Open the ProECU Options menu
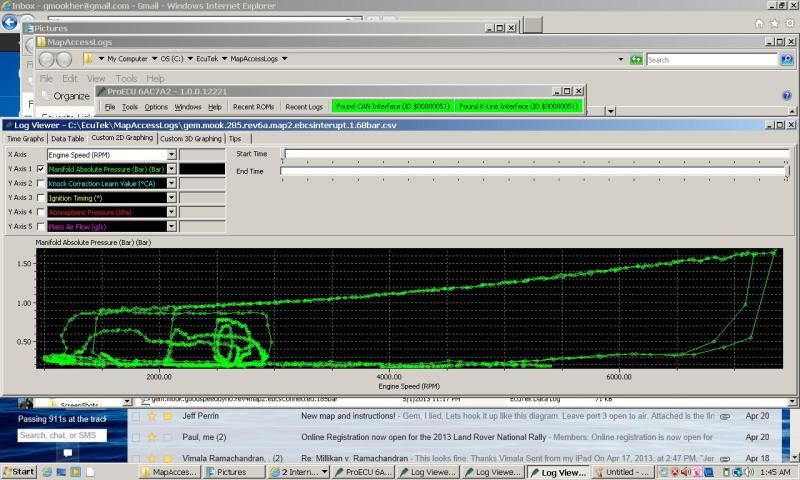The height and width of the screenshot is (480, 800). [x=156, y=106]
